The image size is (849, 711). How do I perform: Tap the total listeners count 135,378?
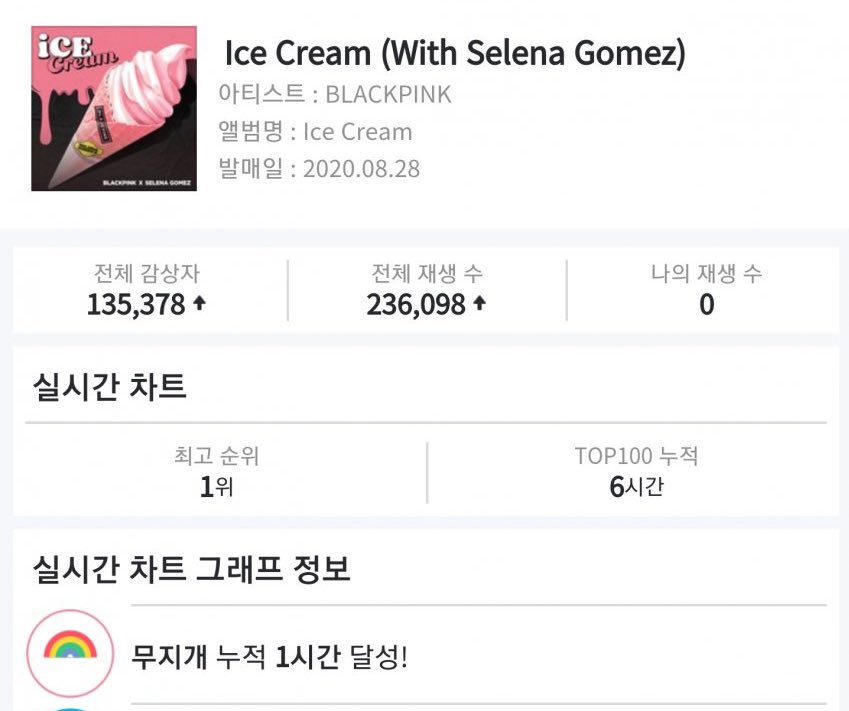136,304
